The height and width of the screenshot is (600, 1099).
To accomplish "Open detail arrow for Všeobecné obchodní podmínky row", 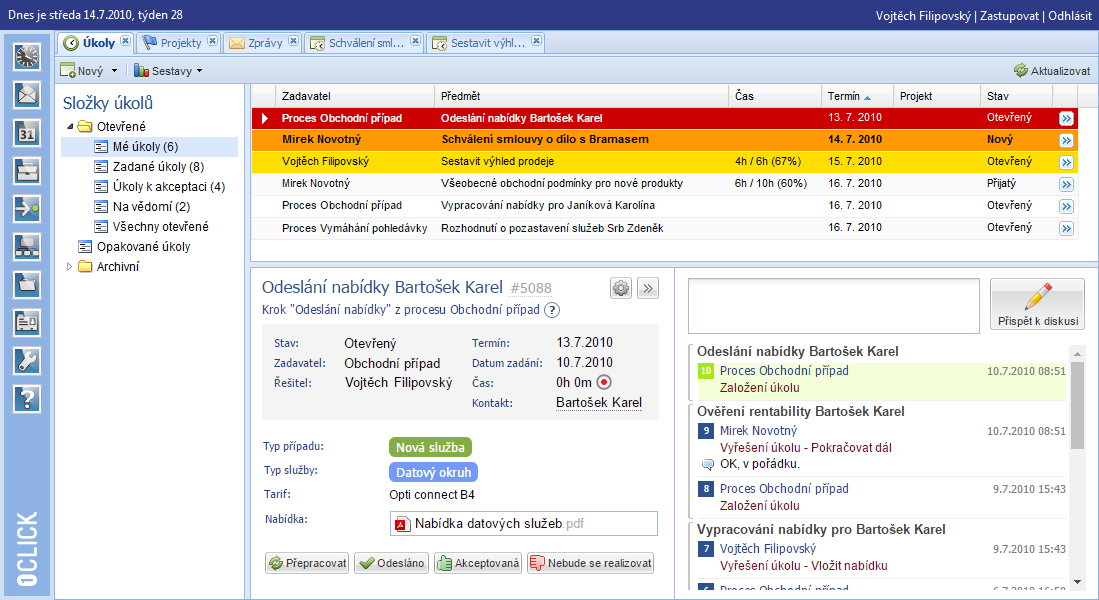I will (1066, 184).
